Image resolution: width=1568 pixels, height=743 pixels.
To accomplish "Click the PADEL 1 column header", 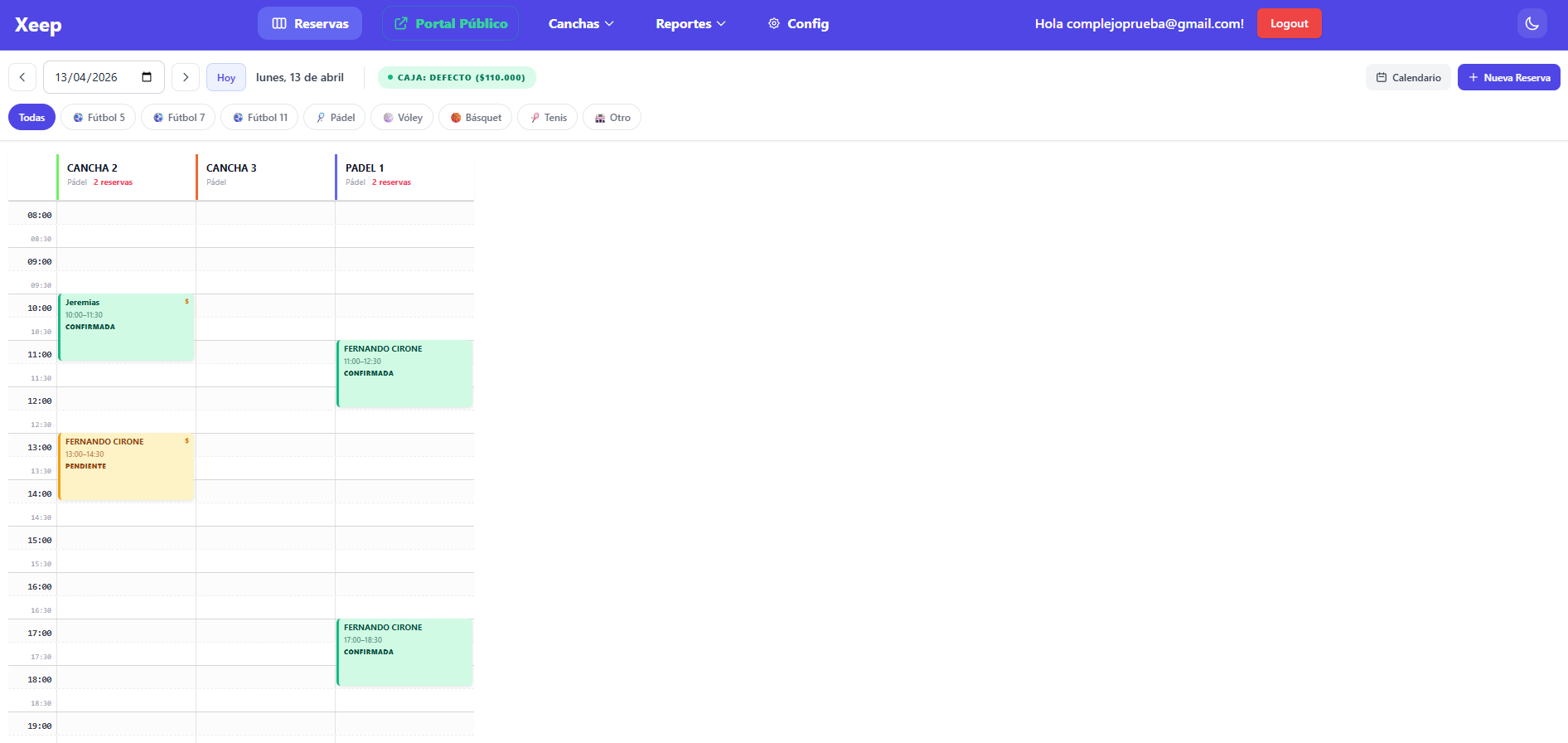I will click(404, 177).
